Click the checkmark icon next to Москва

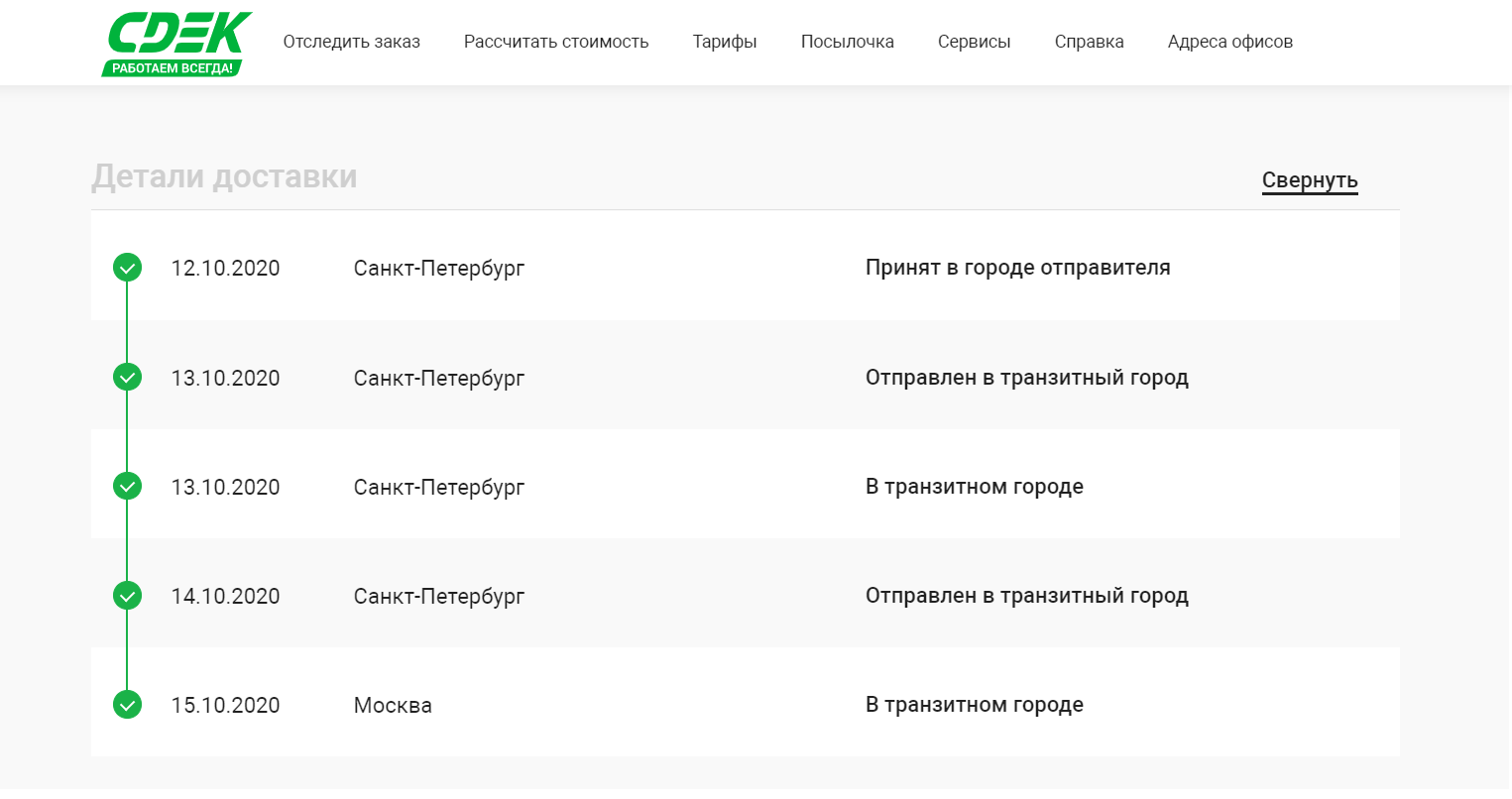pyautogui.click(x=127, y=705)
